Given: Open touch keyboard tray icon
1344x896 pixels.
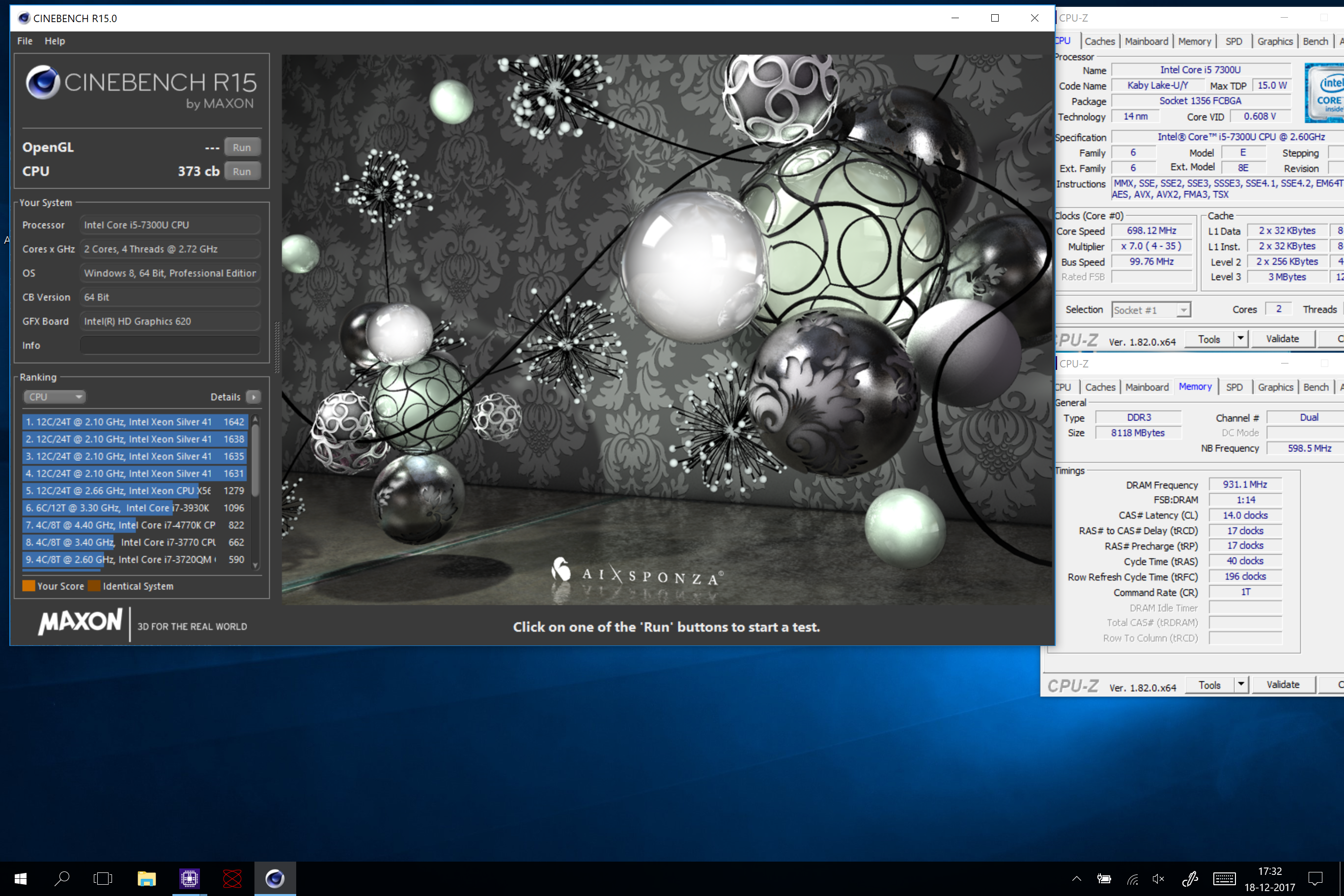Looking at the screenshot, I should point(1225,879).
